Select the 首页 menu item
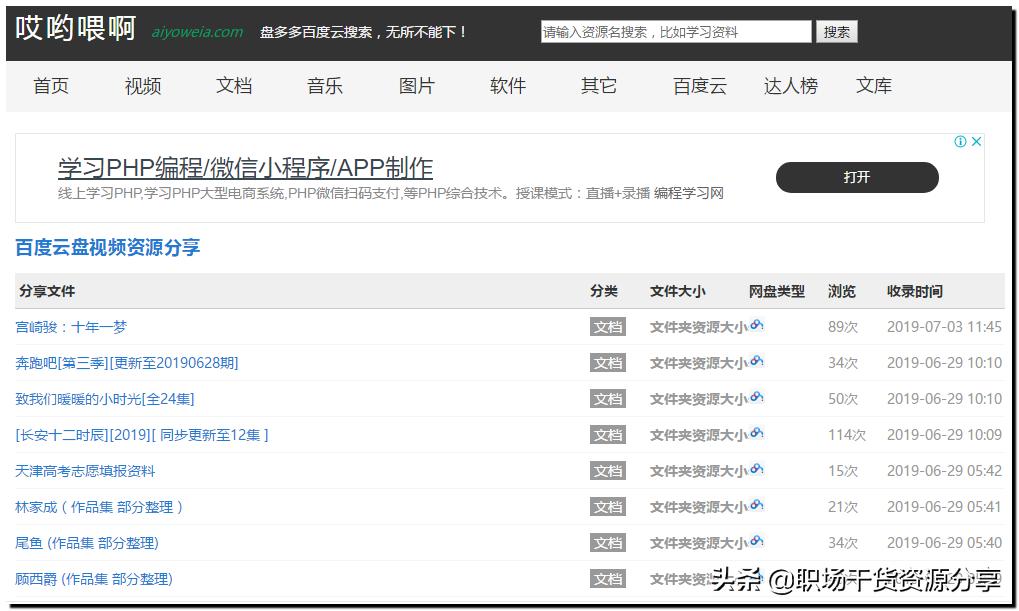Screen dimensions: 1019x611 pyautogui.click(x=50, y=87)
